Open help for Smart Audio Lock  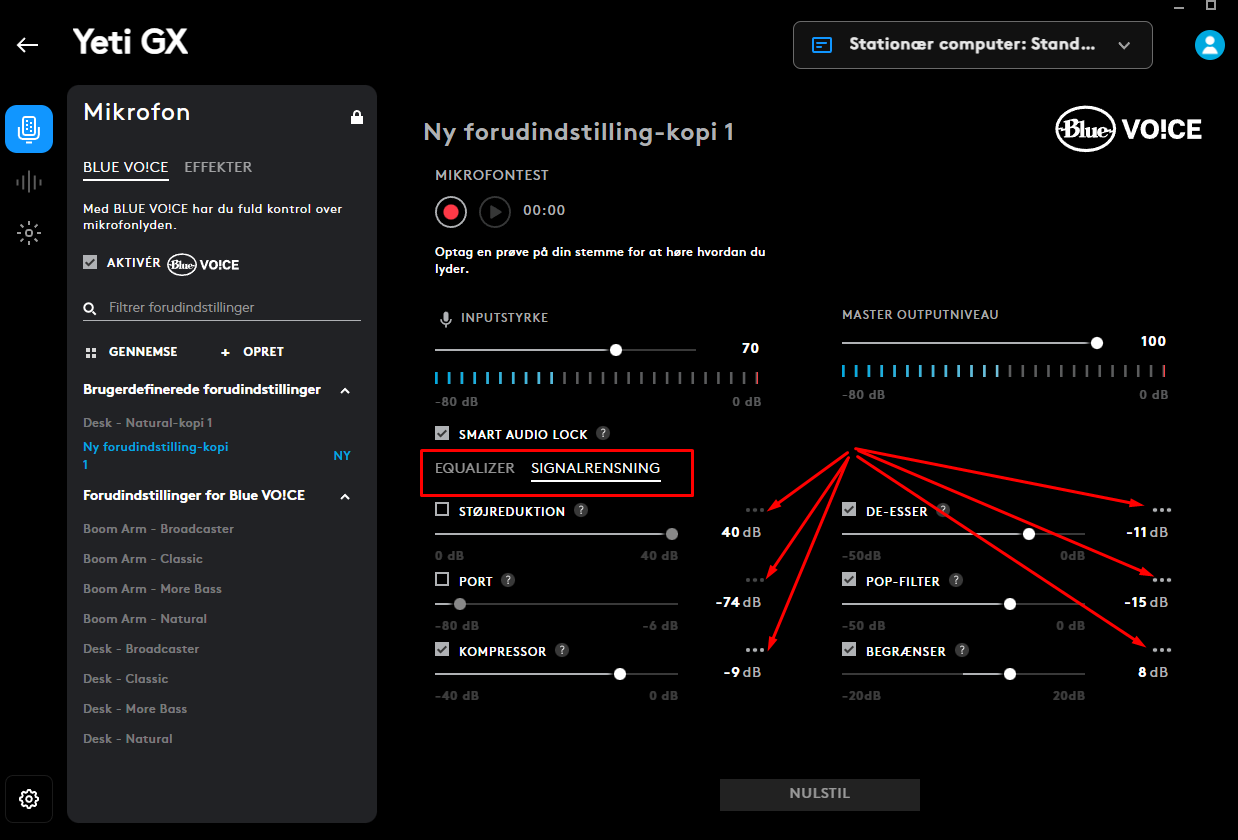pyautogui.click(x=603, y=434)
